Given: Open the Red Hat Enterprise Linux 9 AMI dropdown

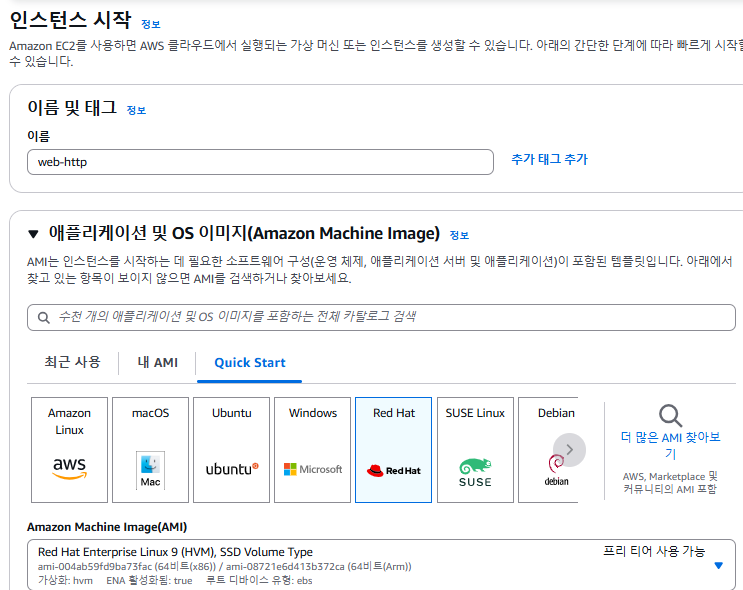Looking at the screenshot, I should tap(381, 565).
